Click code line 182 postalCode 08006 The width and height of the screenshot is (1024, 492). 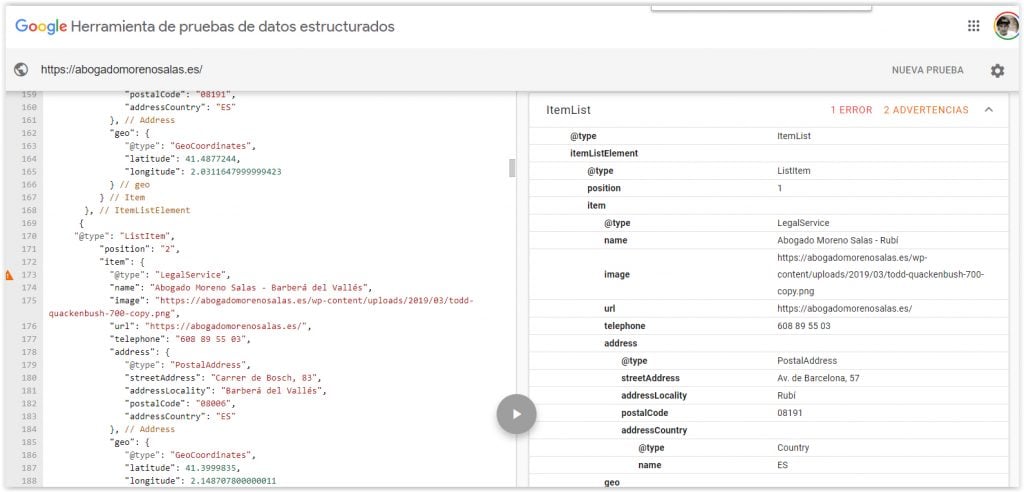[x=180, y=403]
